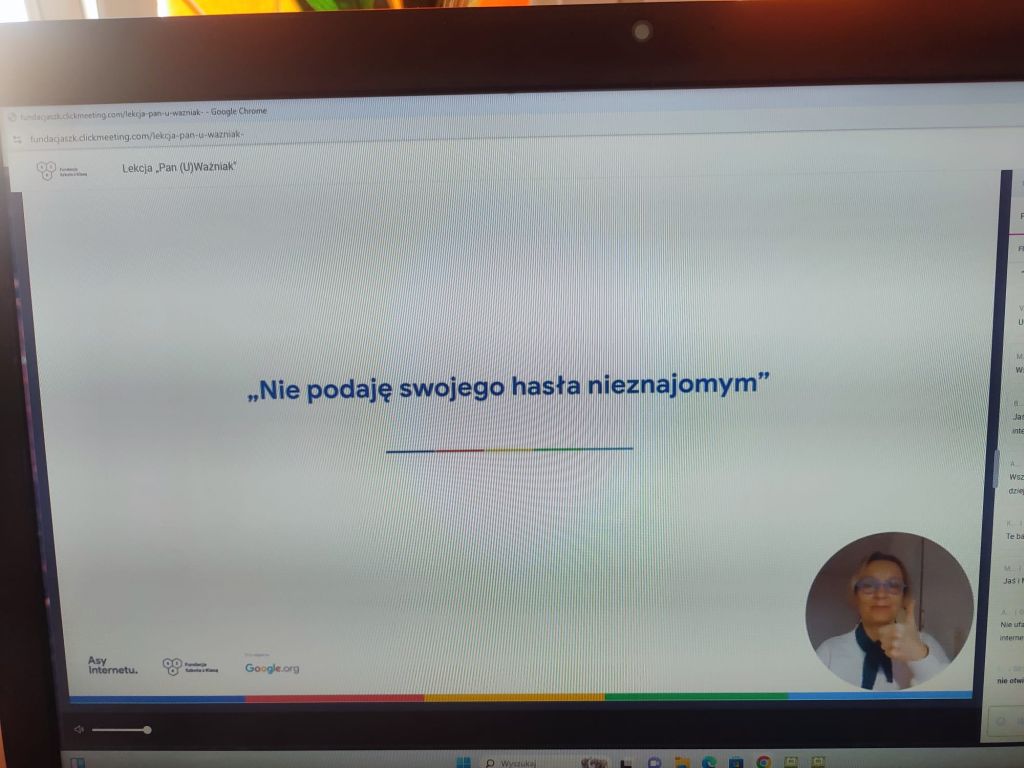Click the chat panel collapse handle
The image size is (1024, 768).
click(x=996, y=468)
